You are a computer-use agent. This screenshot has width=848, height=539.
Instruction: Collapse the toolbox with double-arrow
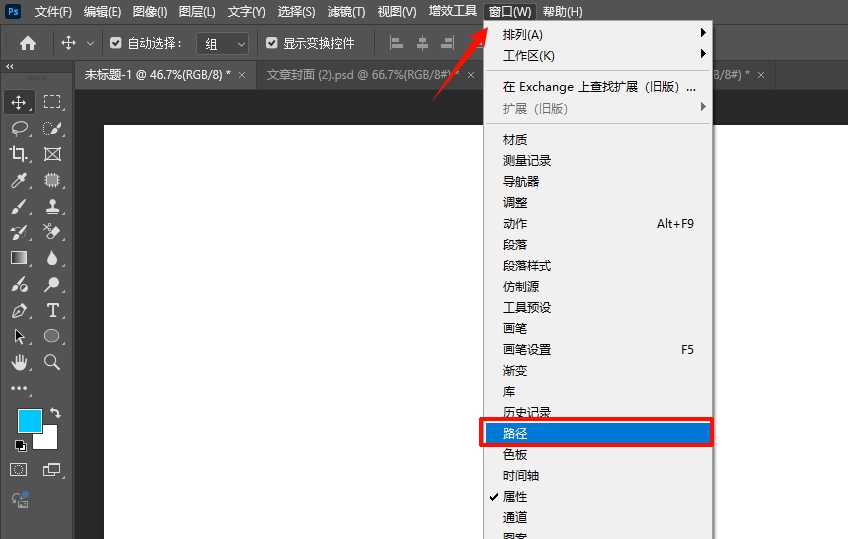pyautogui.click(x=10, y=66)
